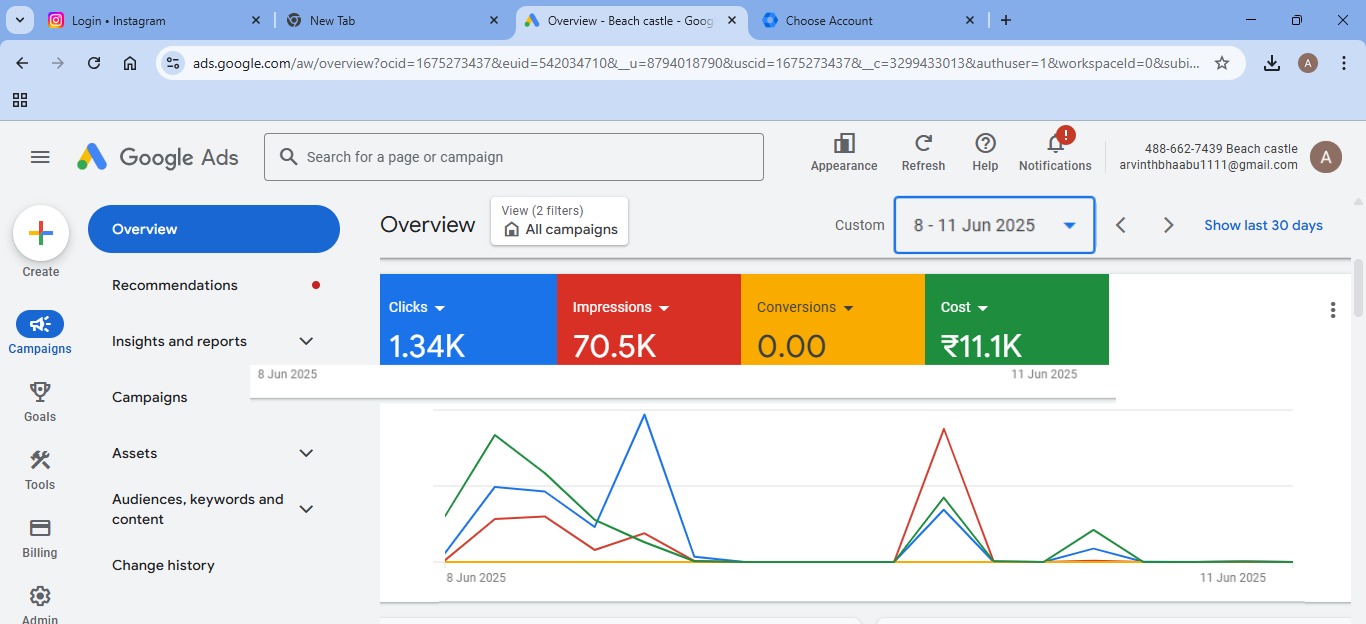The height and width of the screenshot is (624, 1366).
Task: Click Show last 30 days link
Action: (x=1263, y=225)
